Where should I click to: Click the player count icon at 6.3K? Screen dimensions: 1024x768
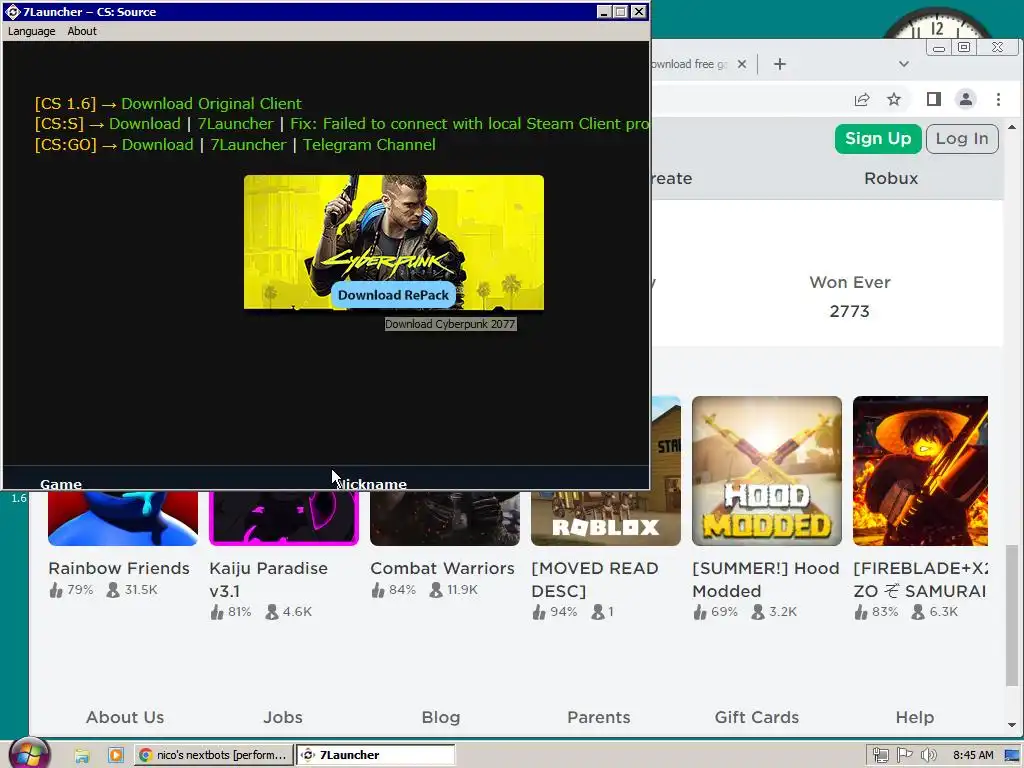click(918, 613)
